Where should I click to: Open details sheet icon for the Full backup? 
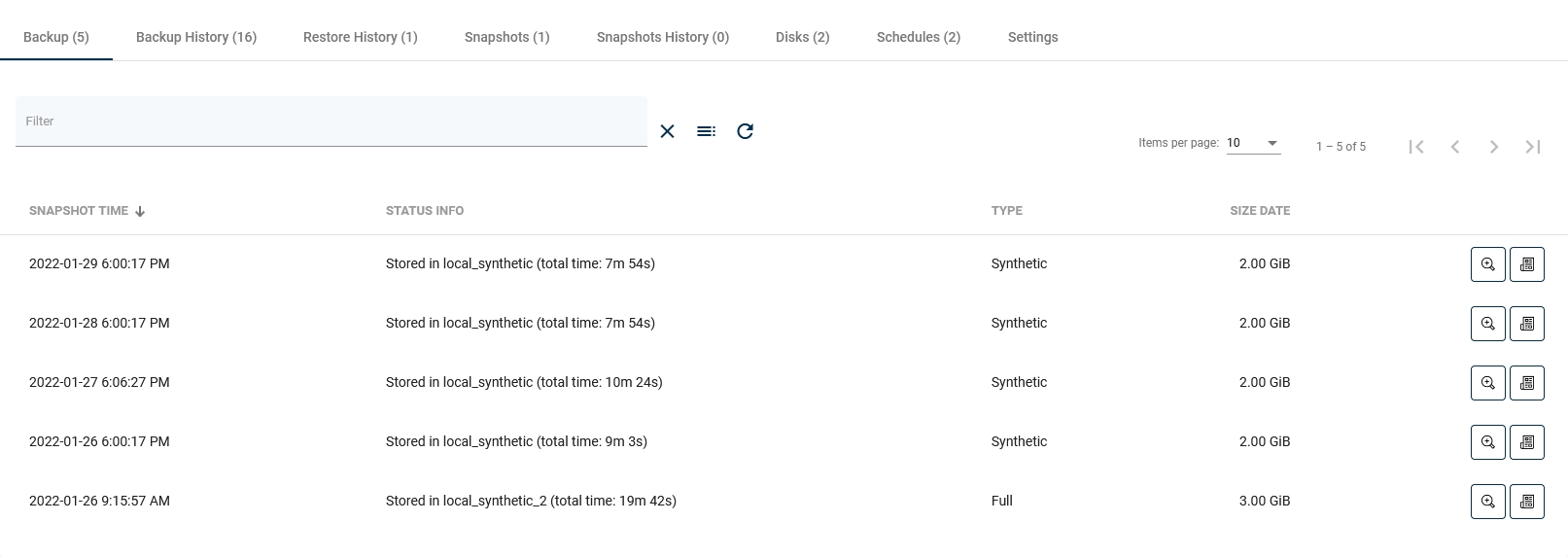click(1526, 502)
